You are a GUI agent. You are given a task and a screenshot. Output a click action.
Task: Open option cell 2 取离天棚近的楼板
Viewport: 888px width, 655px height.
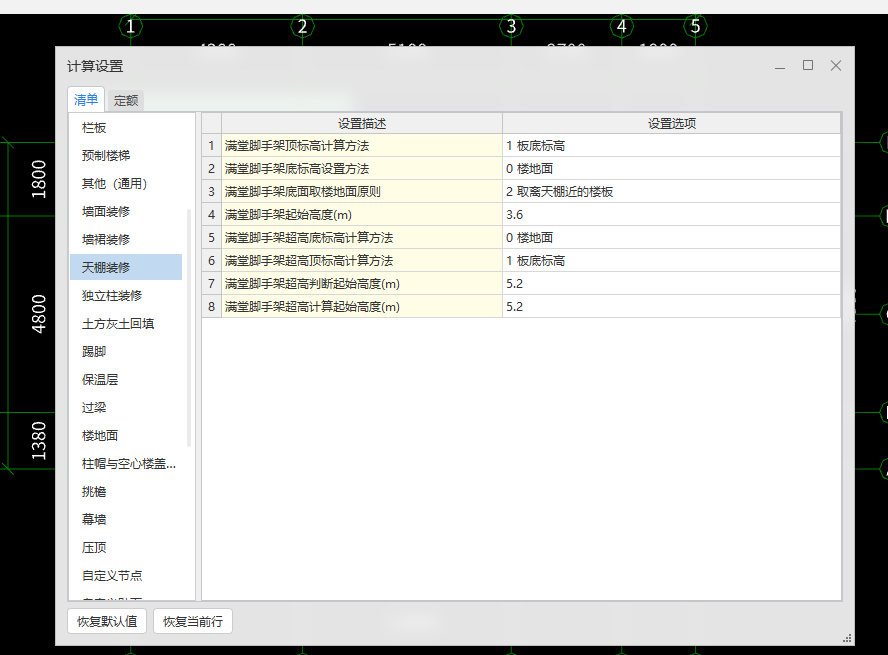click(671, 192)
